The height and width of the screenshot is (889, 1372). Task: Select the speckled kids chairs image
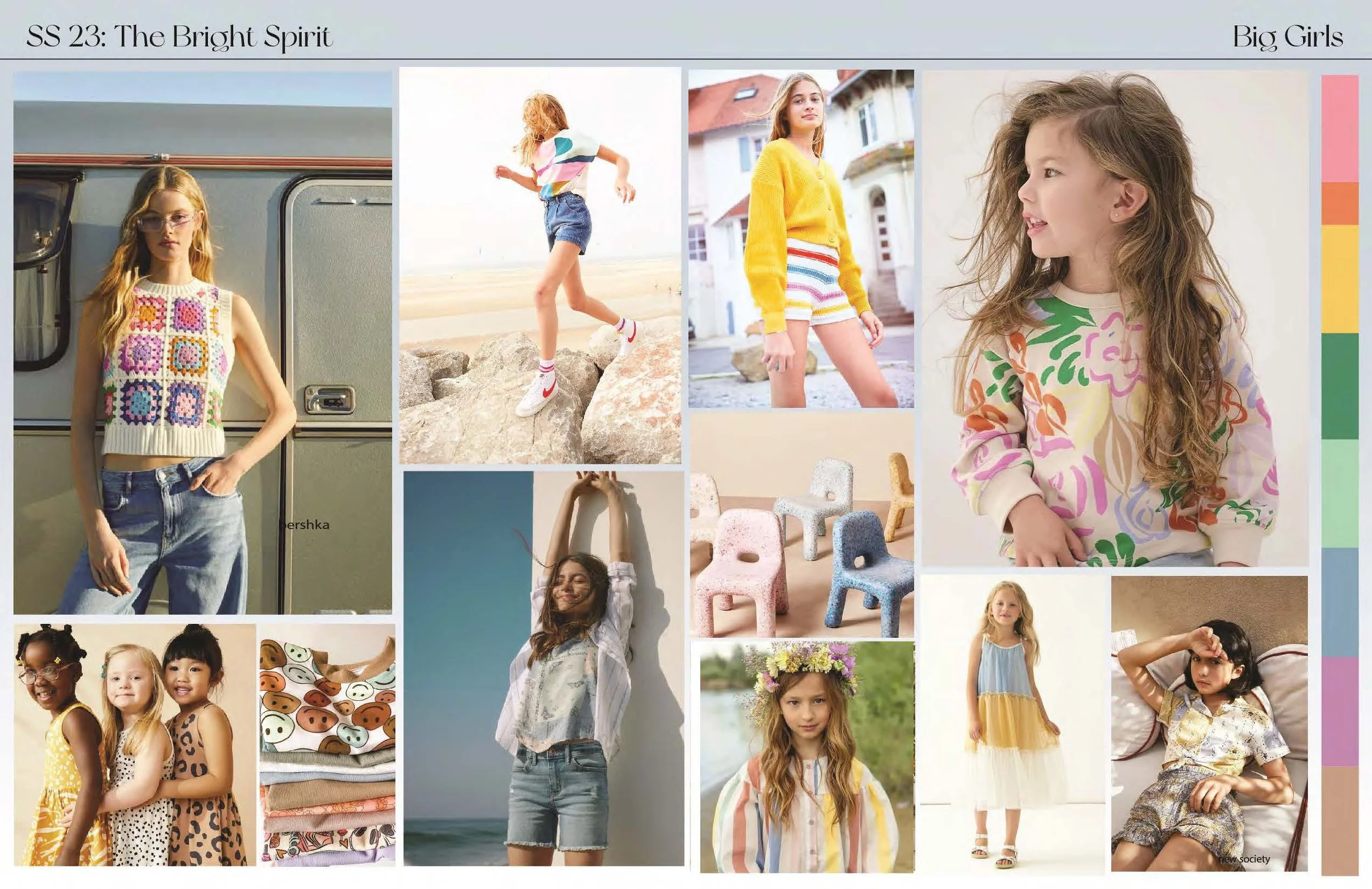click(x=802, y=524)
